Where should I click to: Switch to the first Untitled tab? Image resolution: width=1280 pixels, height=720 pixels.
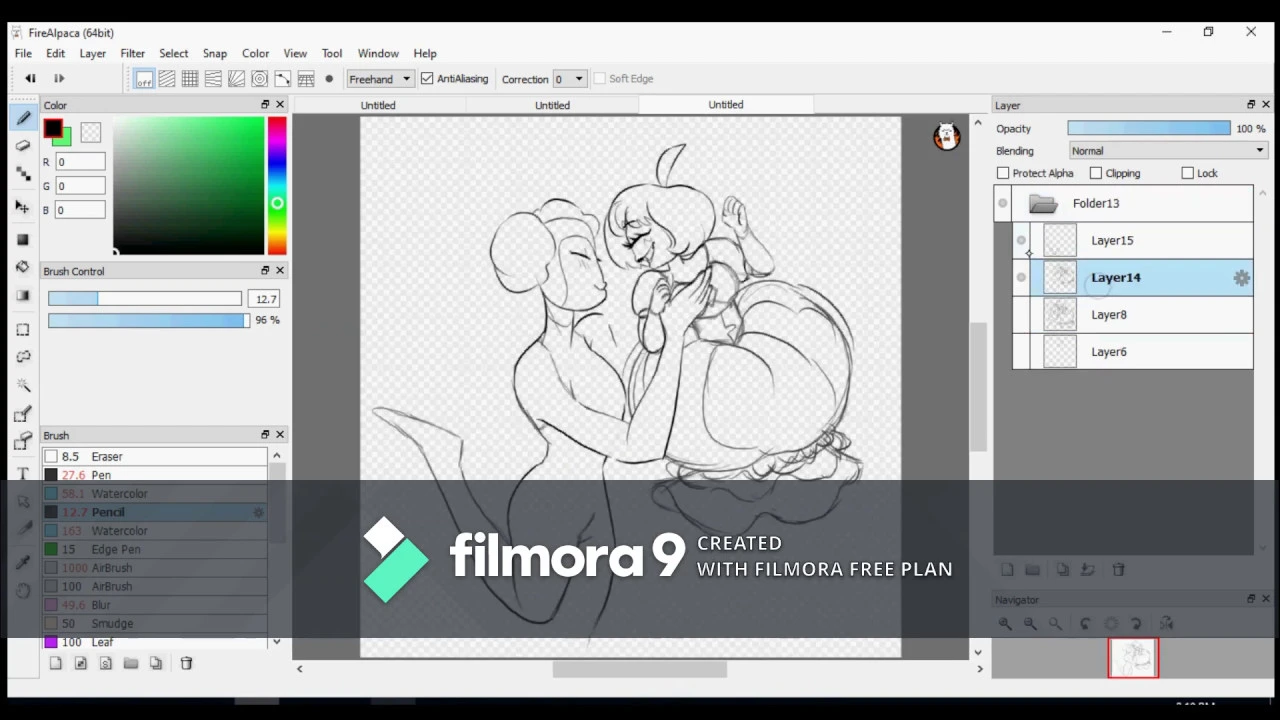point(378,105)
